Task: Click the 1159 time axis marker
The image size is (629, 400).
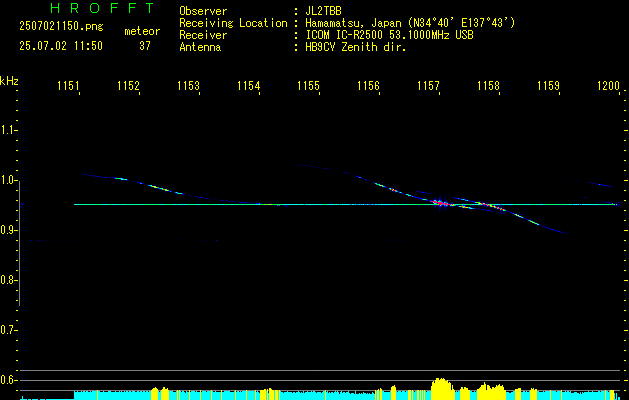Action: pos(548,86)
